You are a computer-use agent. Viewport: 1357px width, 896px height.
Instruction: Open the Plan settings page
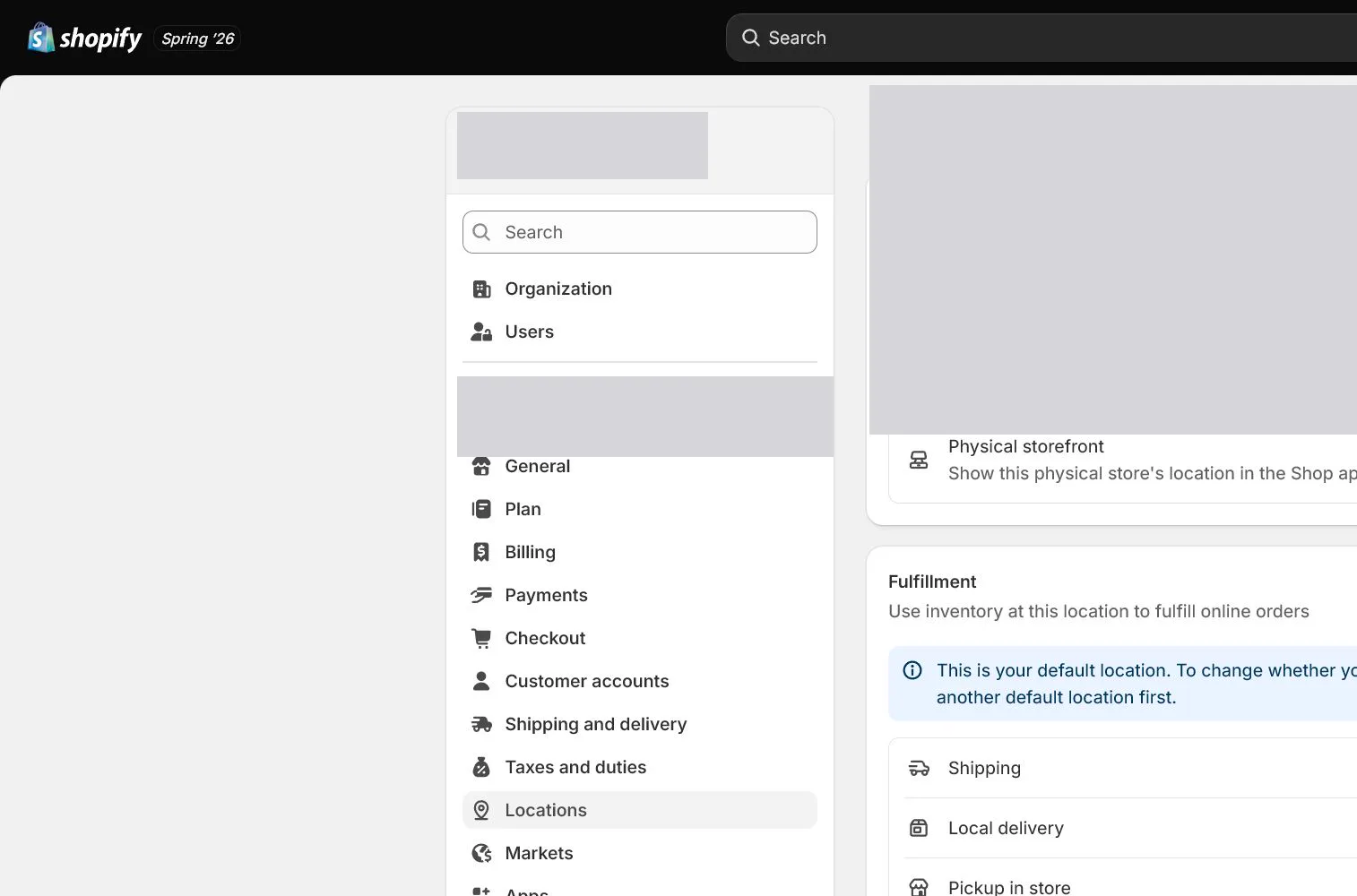click(640, 509)
